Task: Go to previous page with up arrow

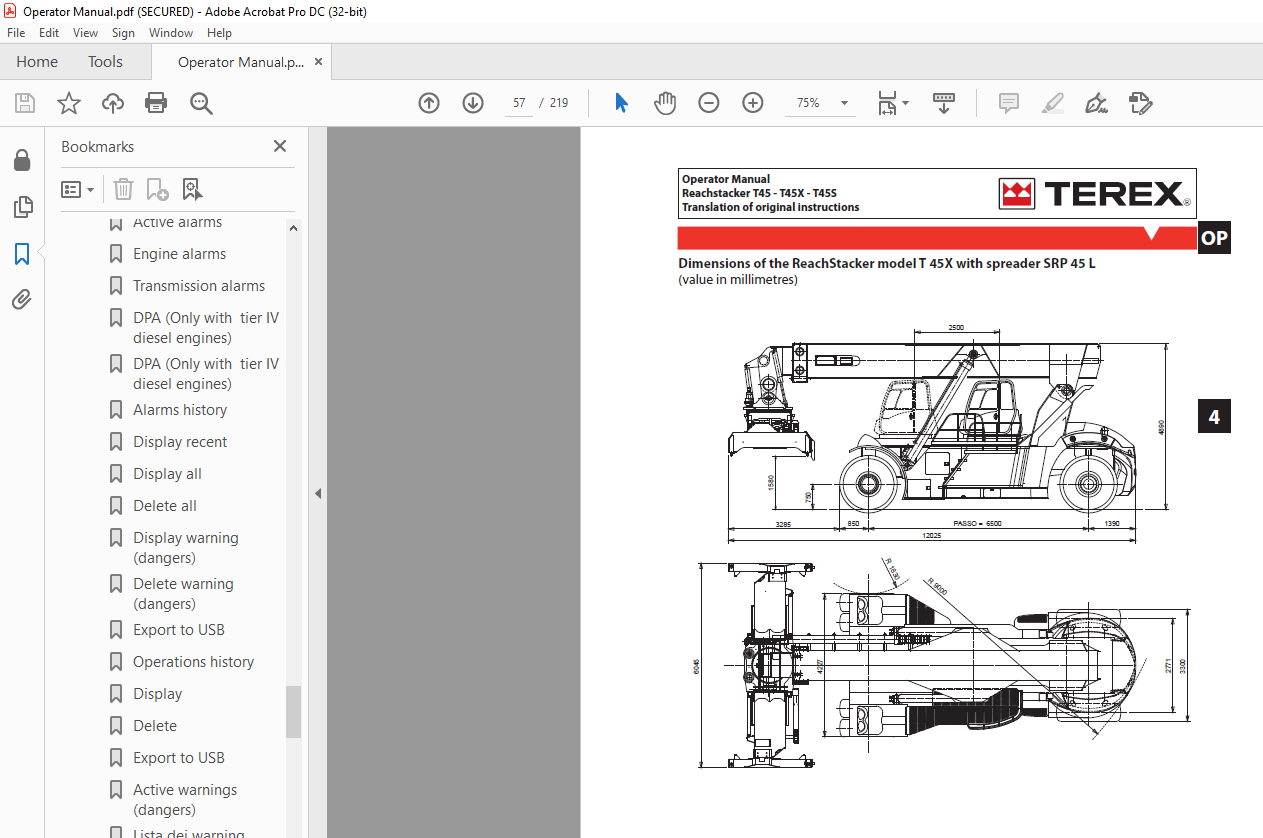Action: [x=429, y=103]
